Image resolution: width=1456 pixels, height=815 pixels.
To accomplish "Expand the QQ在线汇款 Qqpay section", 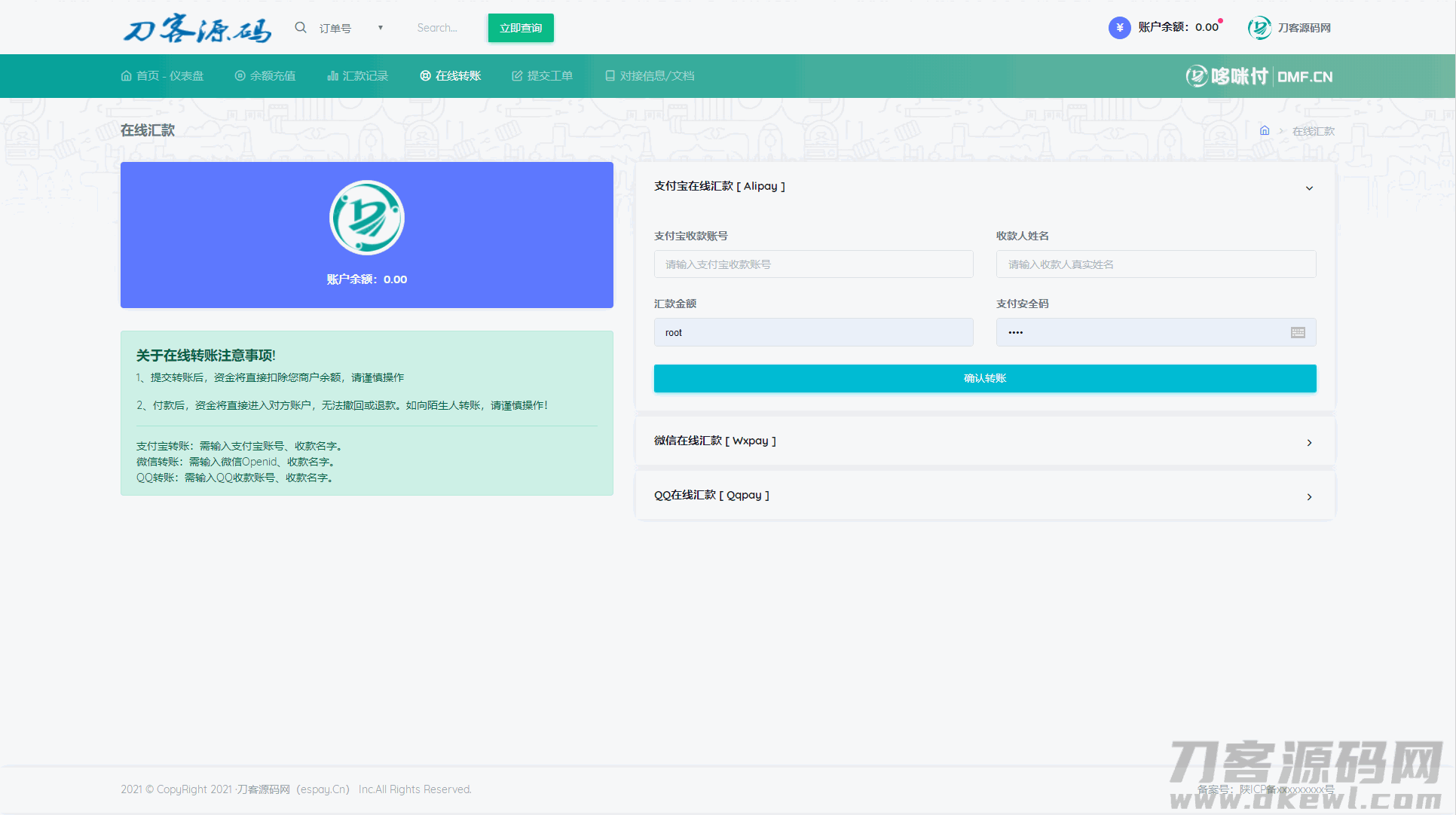I will tap(1309, 496).
